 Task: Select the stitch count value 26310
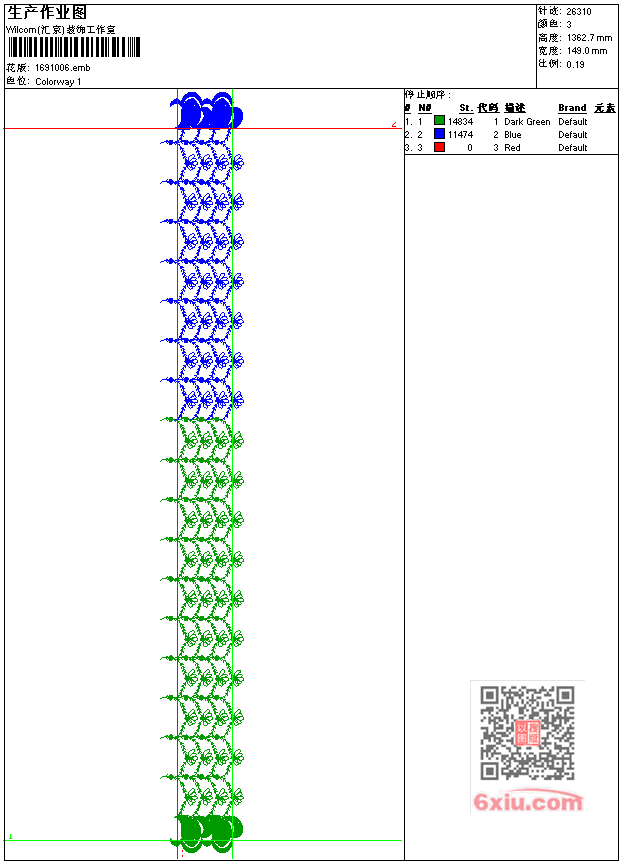[579, 12]
